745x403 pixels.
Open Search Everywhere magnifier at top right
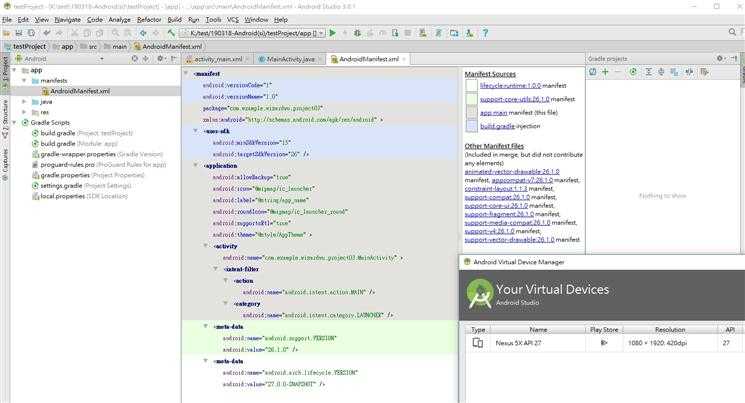click(x=732, y=32)
